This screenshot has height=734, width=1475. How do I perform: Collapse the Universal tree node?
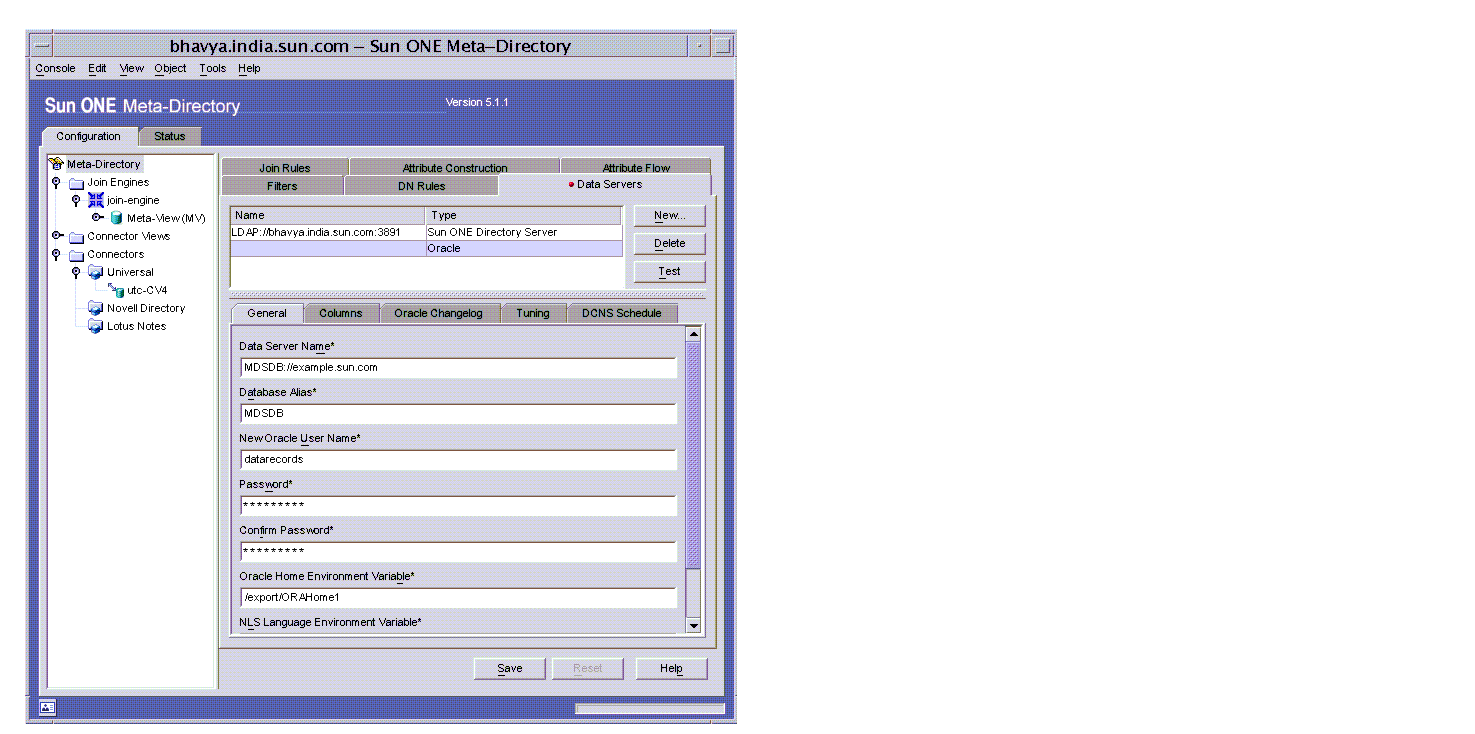pyautogui.click(x=76, y=272)
